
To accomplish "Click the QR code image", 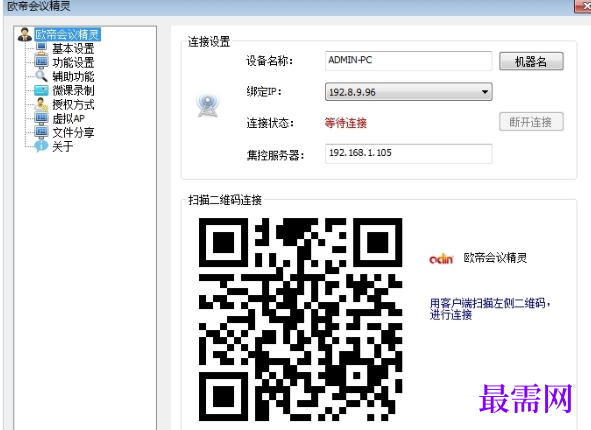I will (x=300, y=319).
